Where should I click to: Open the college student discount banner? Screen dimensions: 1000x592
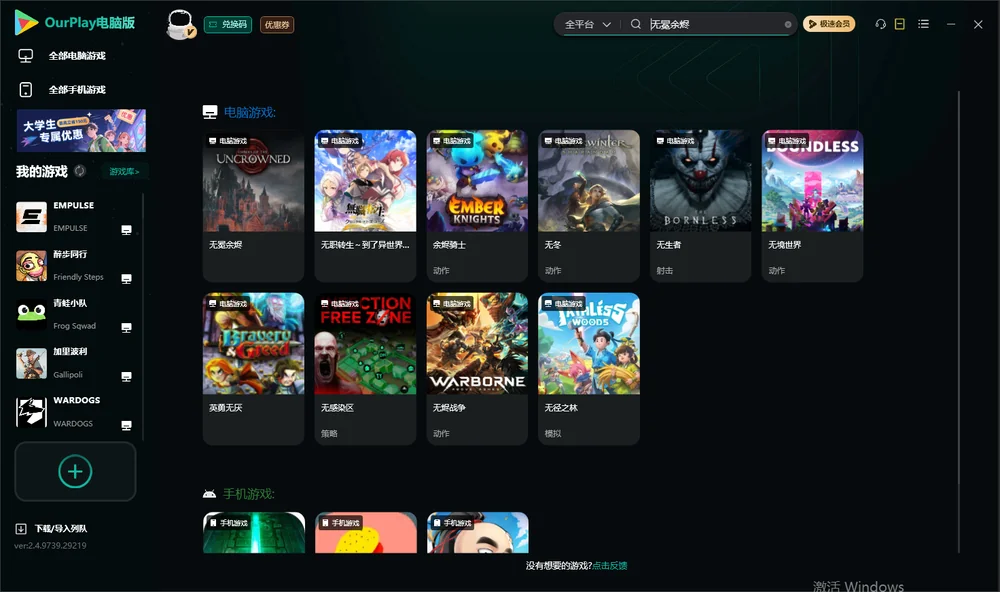81,131
